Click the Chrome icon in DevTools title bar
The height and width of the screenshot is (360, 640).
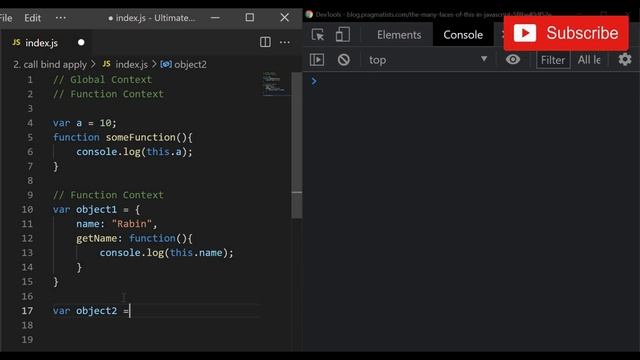coord(309,14)
